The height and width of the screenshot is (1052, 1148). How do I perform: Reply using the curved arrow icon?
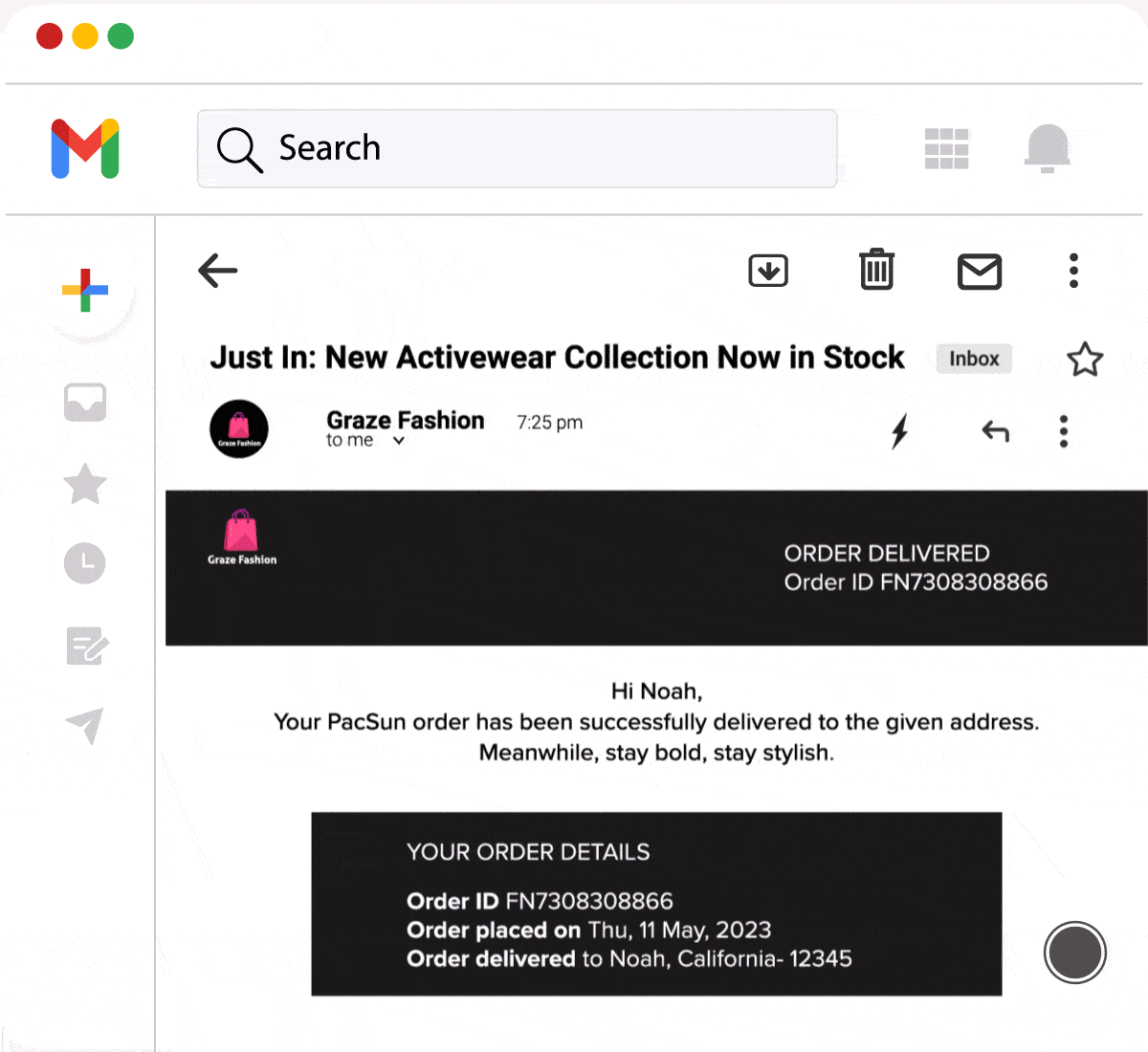[996, 431]
